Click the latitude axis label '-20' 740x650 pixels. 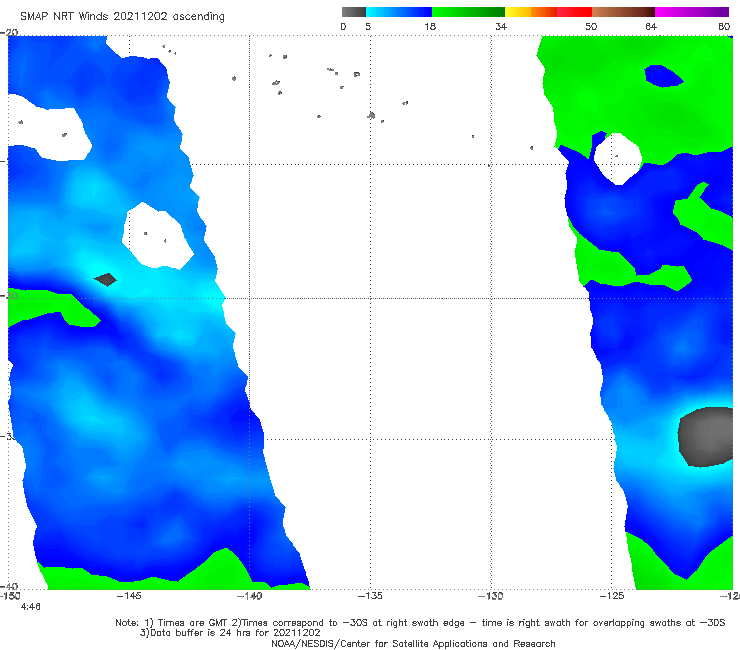click(x=9, y=32)
